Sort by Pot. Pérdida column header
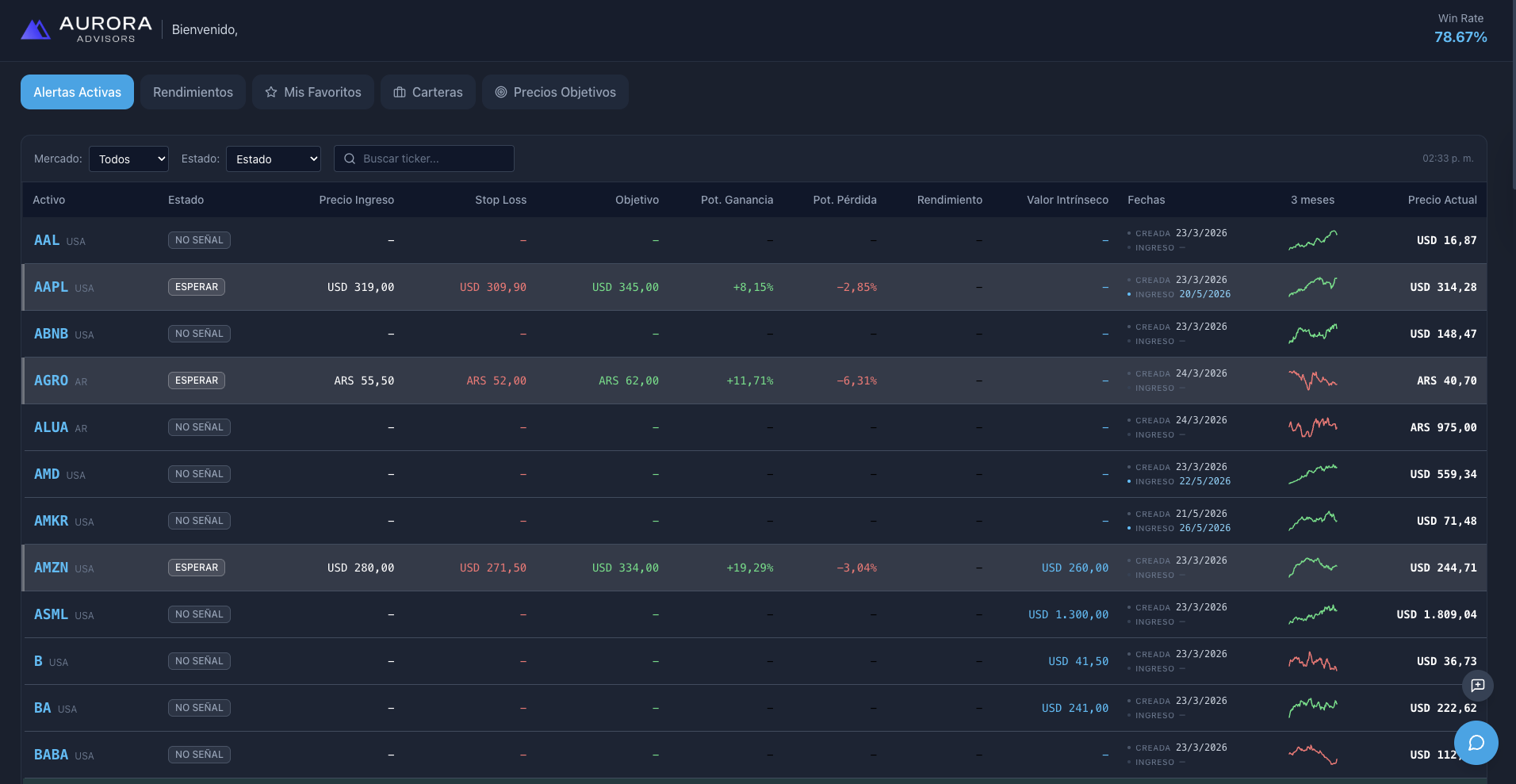 (x=844, y=200)
